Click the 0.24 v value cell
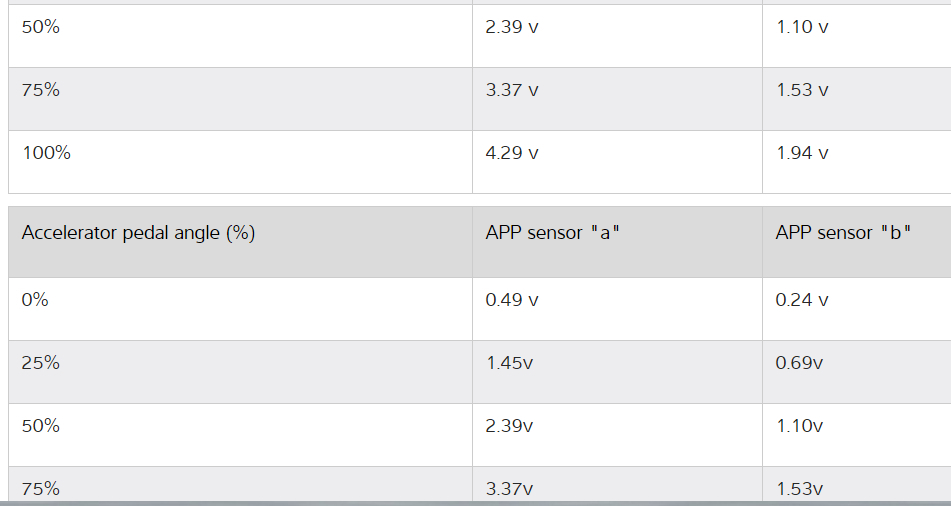The image size is (951, 506). [x=802, y=300]
